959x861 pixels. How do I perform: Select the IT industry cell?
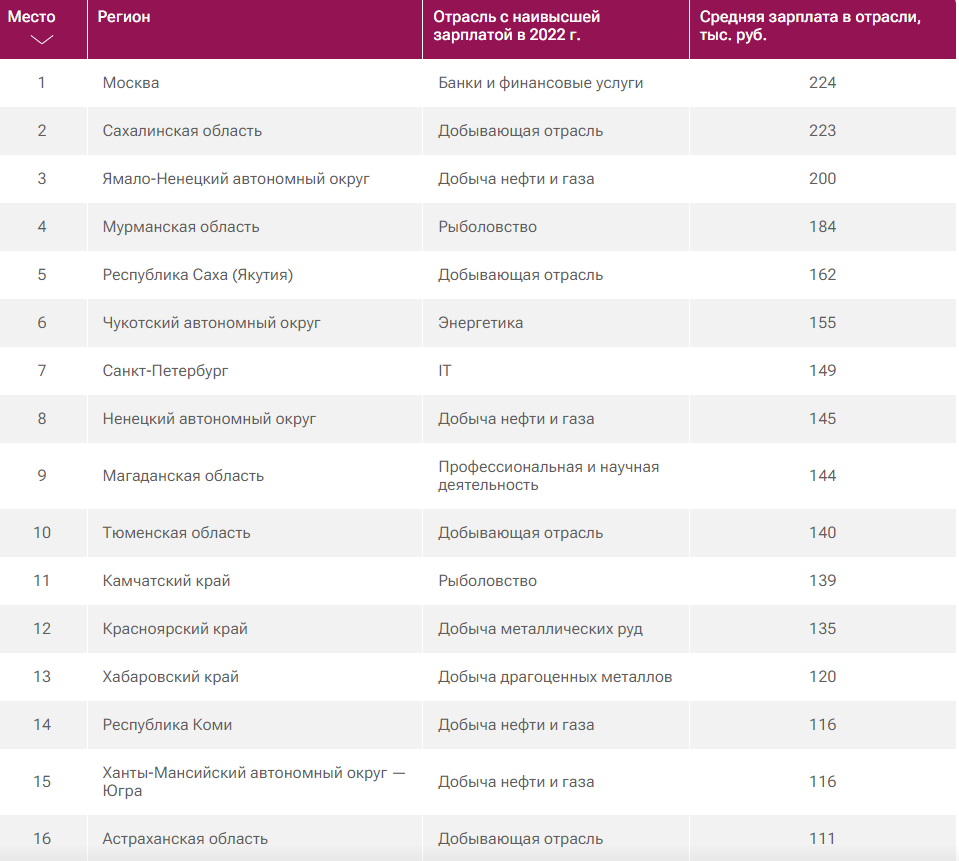coord(445,371)
